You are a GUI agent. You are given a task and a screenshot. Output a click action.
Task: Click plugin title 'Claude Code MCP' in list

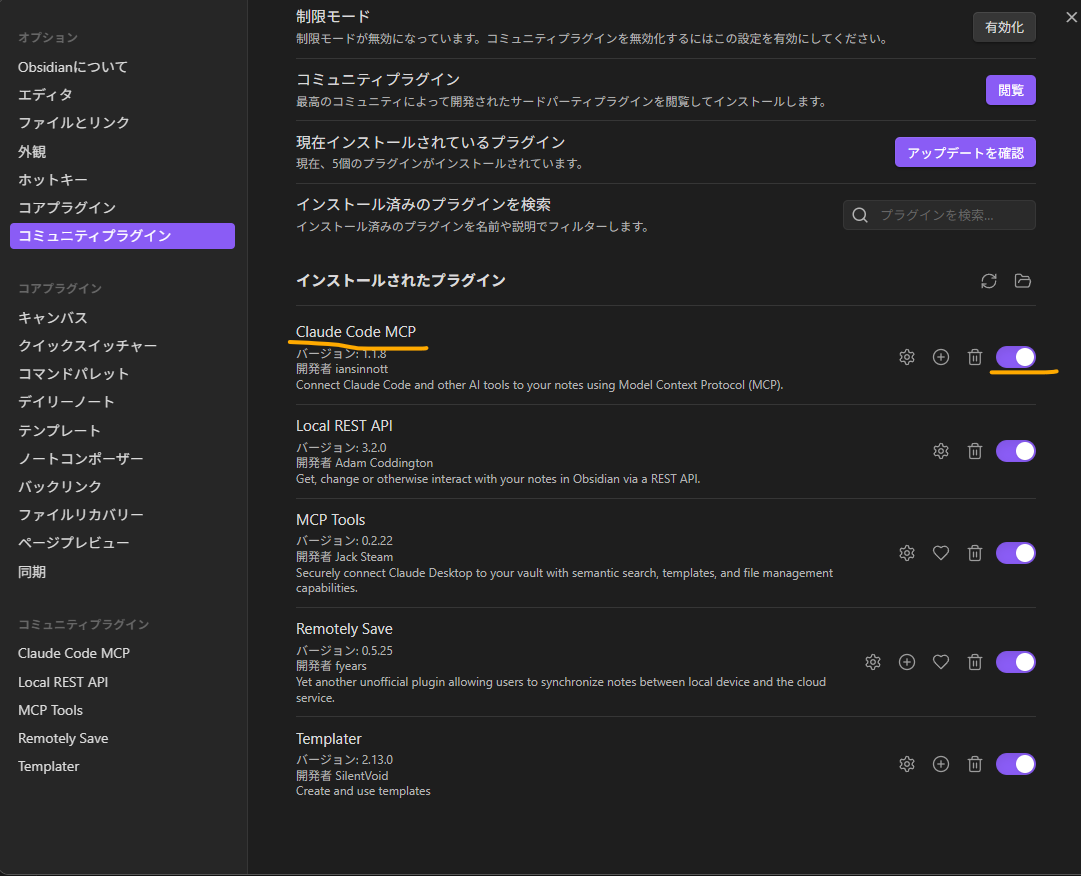[356, 332]
